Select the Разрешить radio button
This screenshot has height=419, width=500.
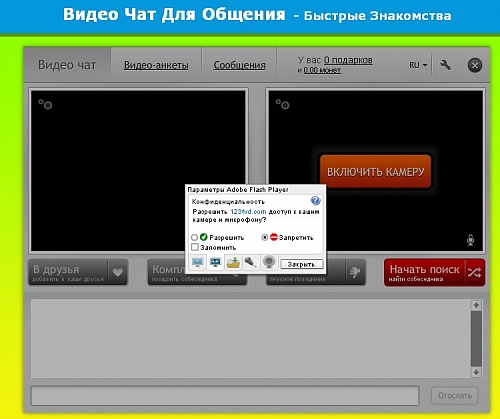pyautogui.click(x=194, y=238)
